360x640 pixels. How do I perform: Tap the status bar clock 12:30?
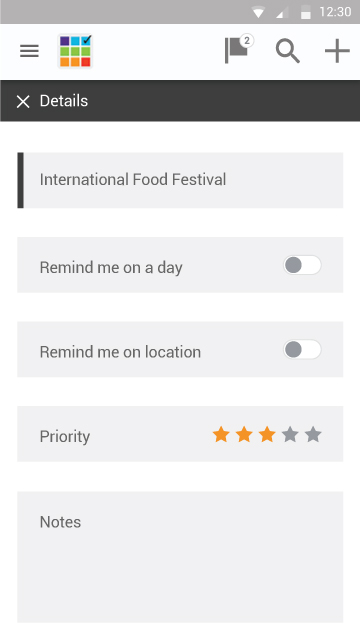[x=335, y=12]
